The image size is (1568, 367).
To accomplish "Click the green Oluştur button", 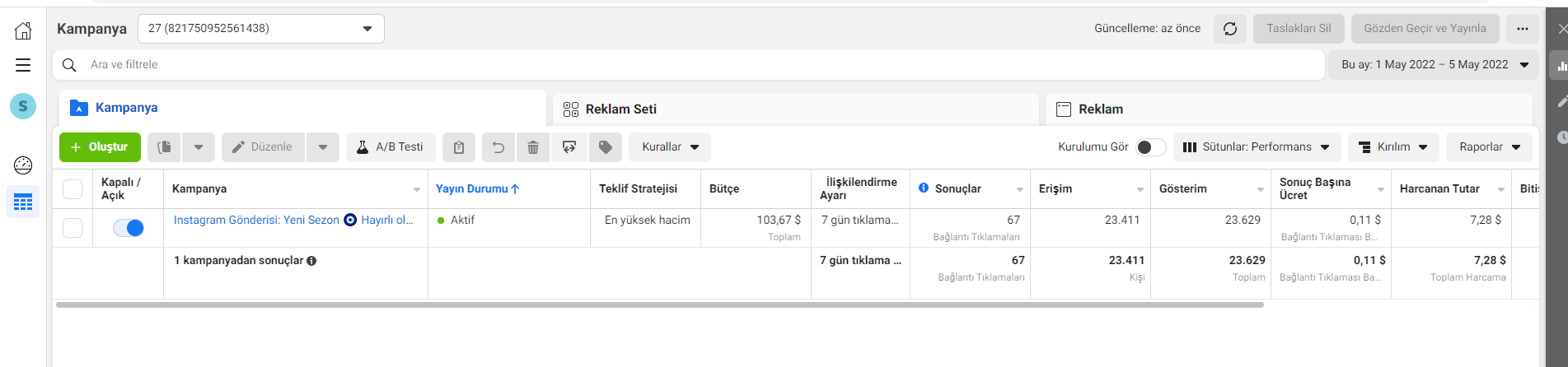I will click(100, 147).
